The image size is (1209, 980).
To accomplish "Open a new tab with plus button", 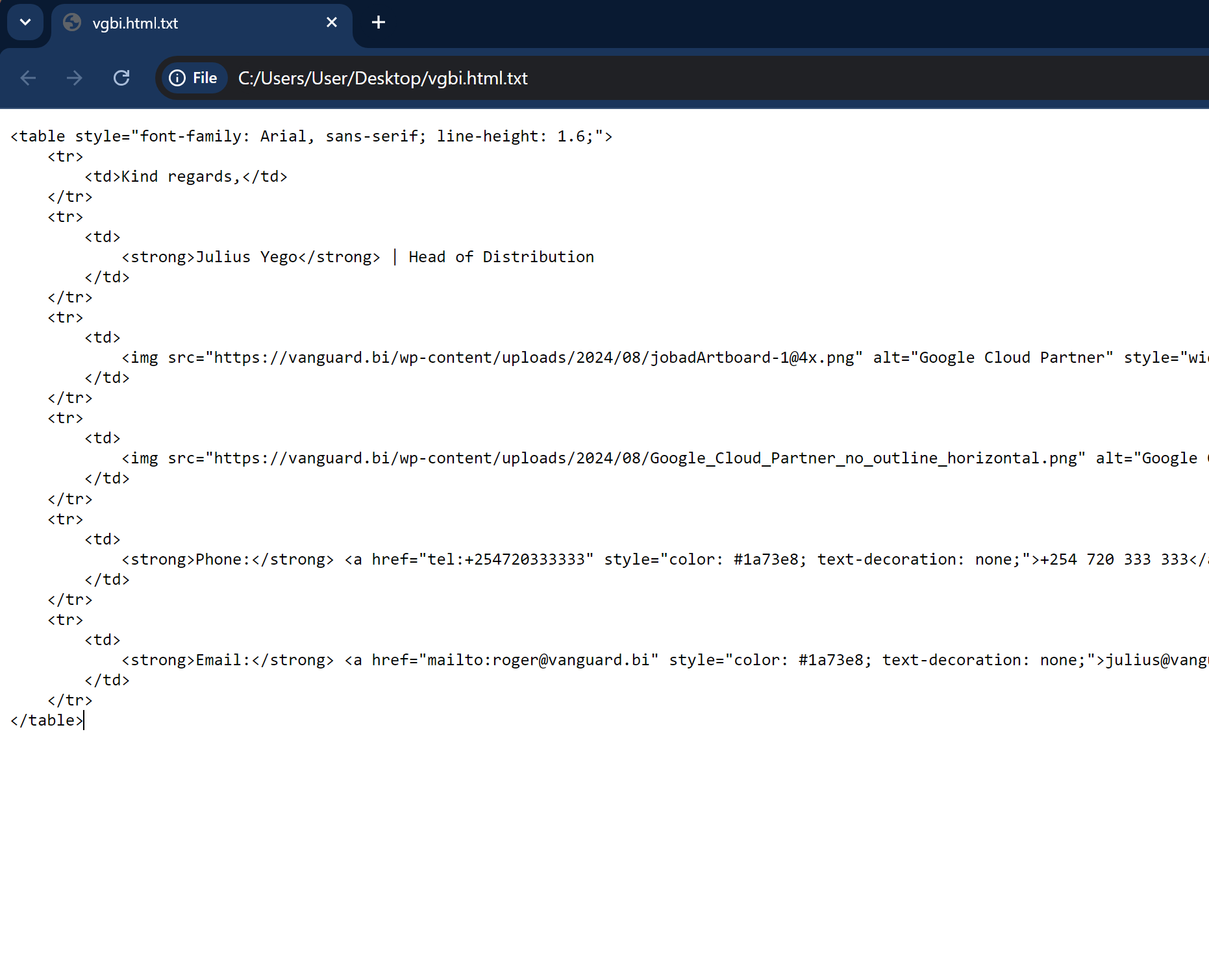I will point(379,23).
